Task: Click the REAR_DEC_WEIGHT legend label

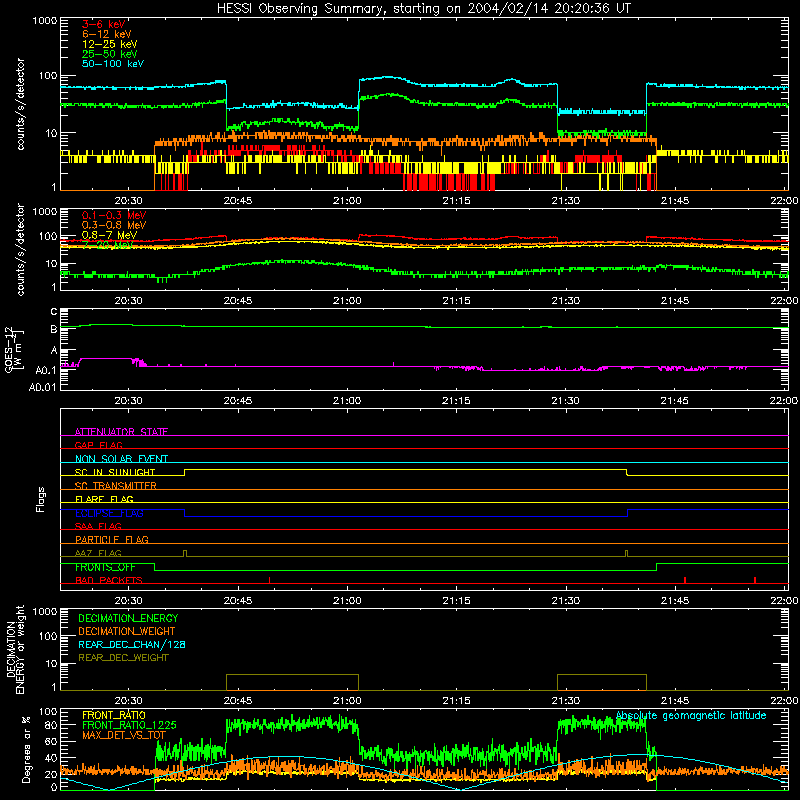Action: (x=123, y=658)
